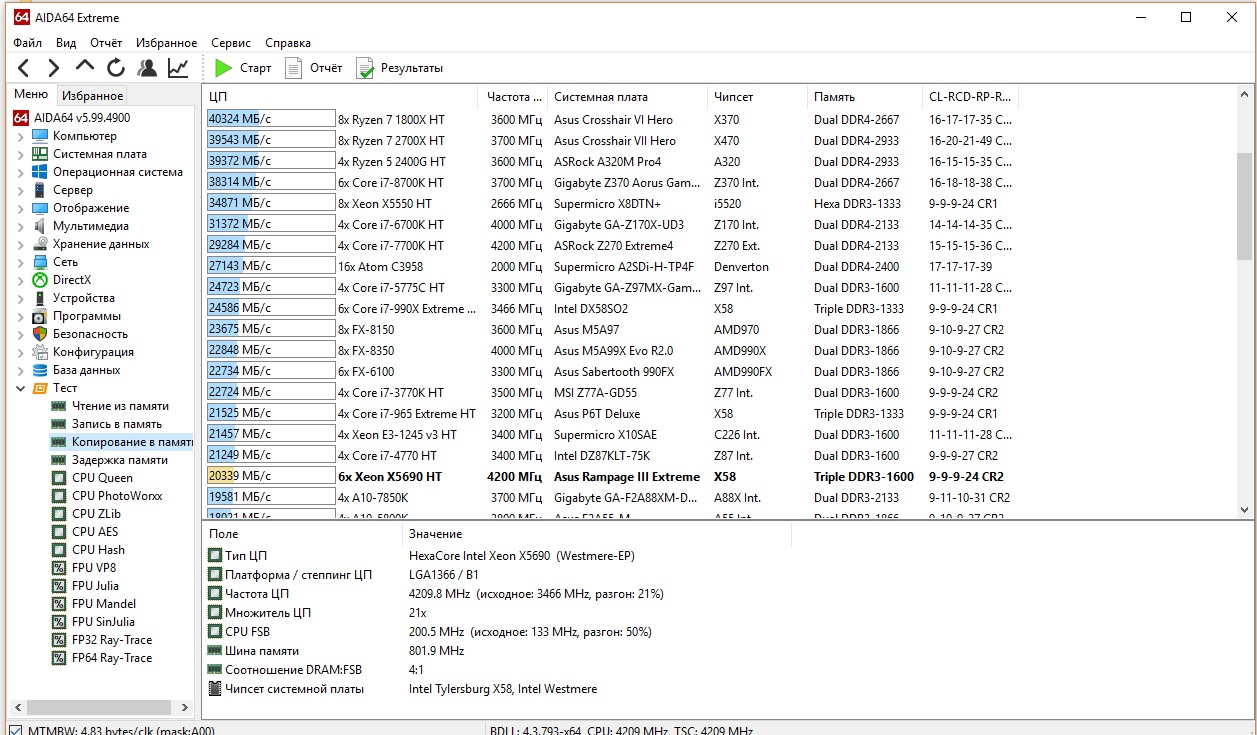Click the FPU Mandel test icon
The width and height of the screenshot is (1257, 735).
tap(59, 604)
